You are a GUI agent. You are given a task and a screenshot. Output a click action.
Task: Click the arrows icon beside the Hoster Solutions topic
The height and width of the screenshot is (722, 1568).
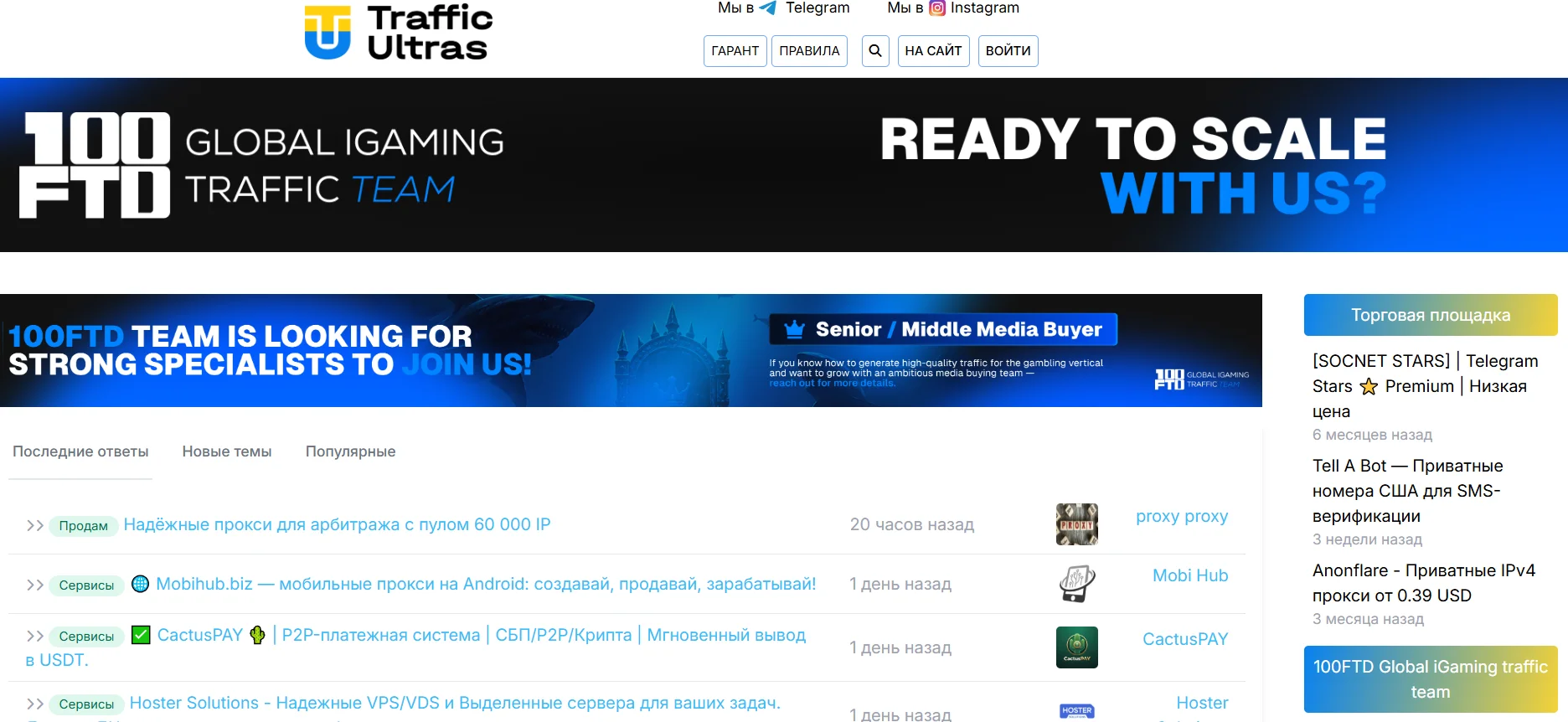35,704
